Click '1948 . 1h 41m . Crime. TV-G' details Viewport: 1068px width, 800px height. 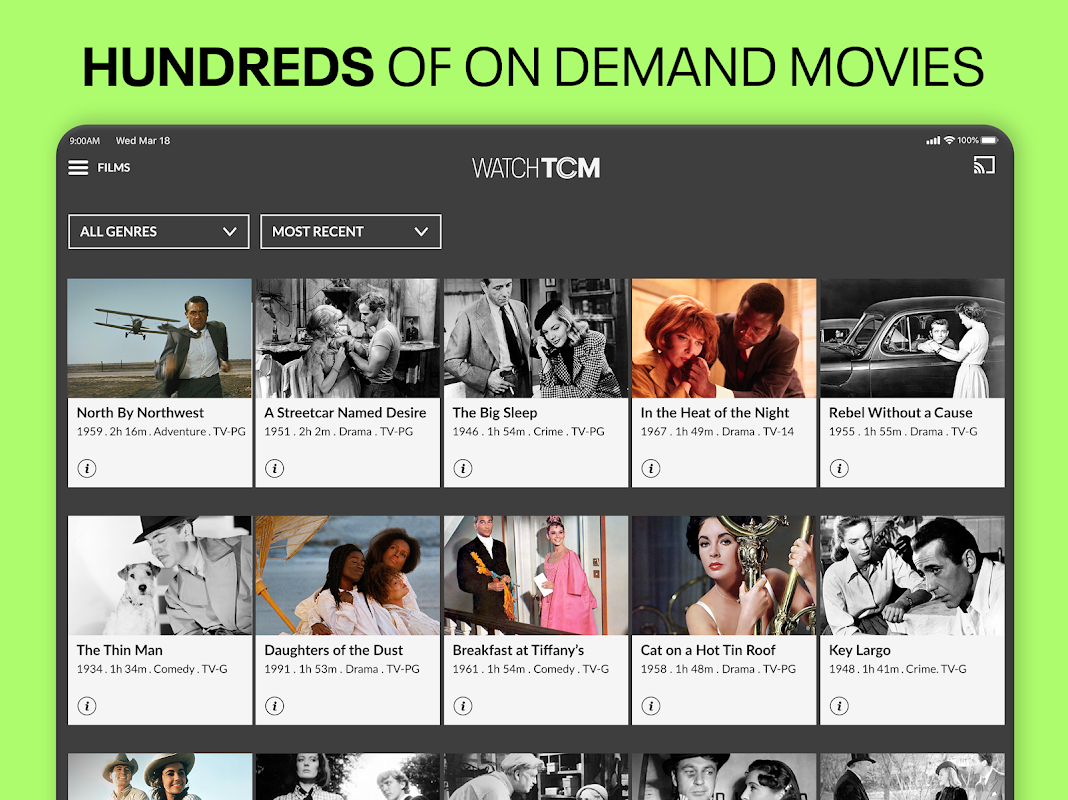pos(898,669)
